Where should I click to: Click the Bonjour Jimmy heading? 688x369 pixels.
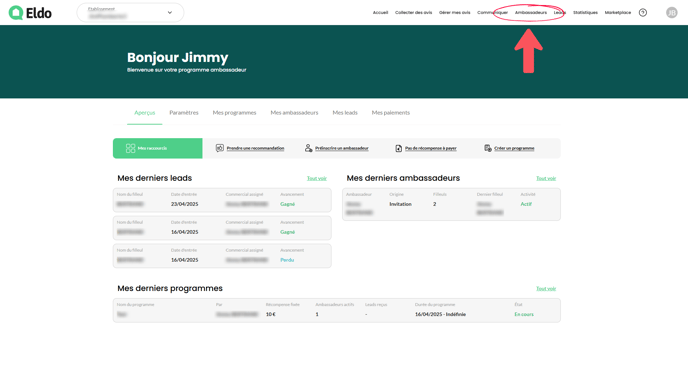178,57
